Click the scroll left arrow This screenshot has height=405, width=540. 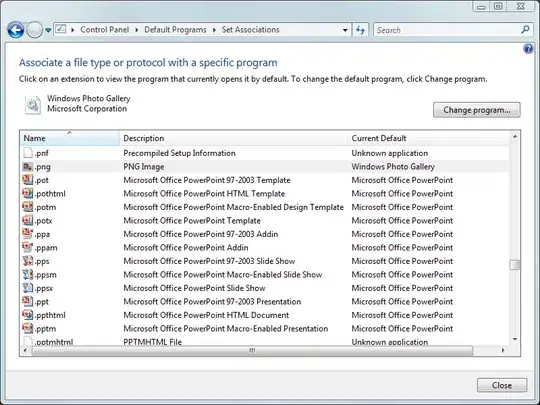point(25,350)
